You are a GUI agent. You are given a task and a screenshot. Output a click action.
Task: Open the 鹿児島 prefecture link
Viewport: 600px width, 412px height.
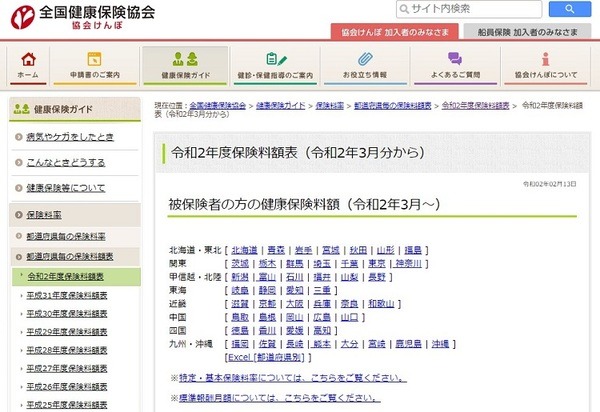(x=408, y=344)
